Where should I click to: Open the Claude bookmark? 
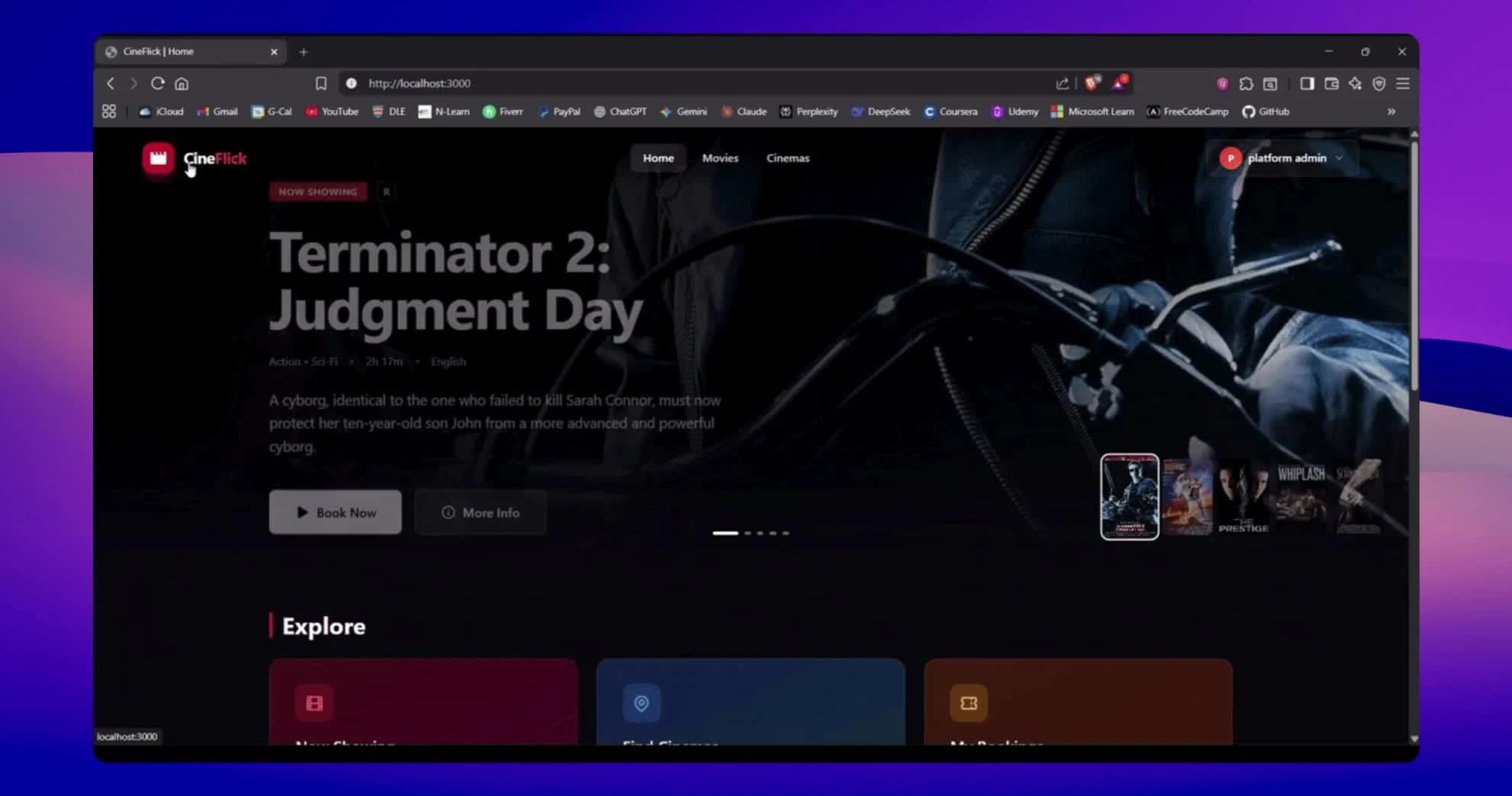[x=744, y=111]
